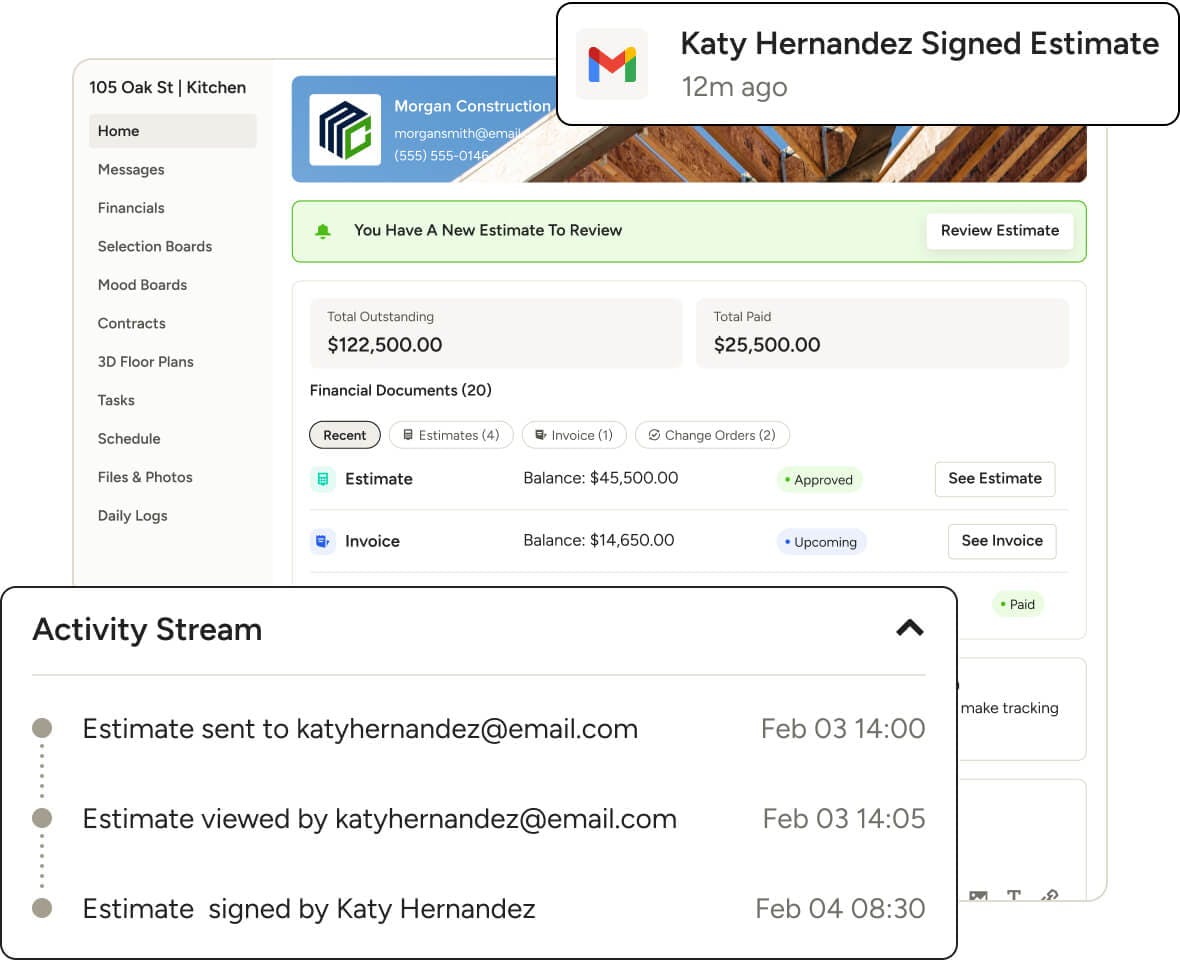Click the link icon in editor toolbar
Viewport: 1180px width, 960px height.
coord(1049,896)
